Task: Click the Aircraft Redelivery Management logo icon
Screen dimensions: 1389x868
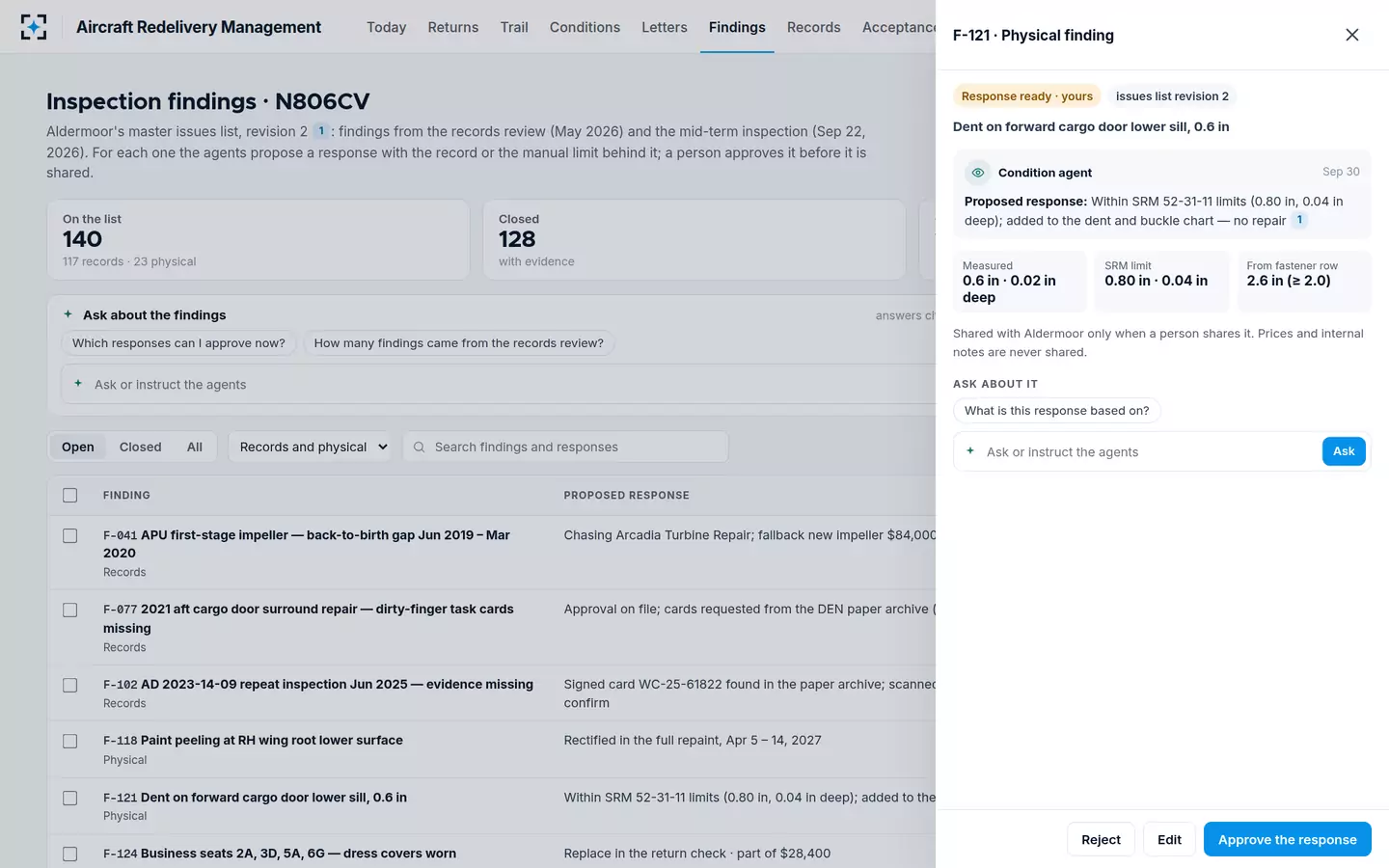Action: point(34,27)
